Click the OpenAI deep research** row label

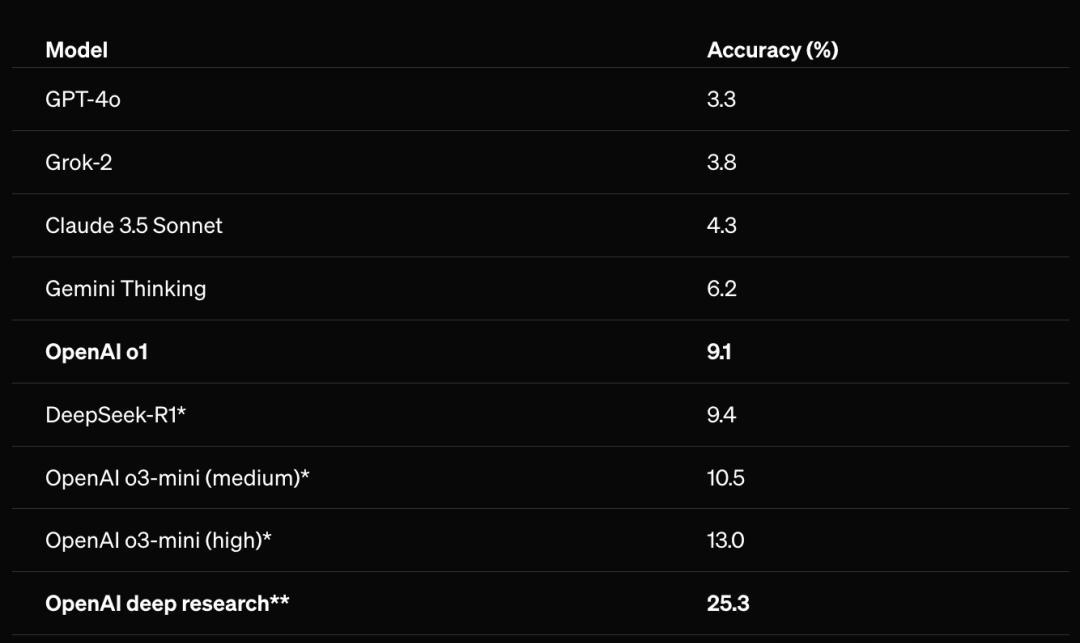tap(167, 604)
